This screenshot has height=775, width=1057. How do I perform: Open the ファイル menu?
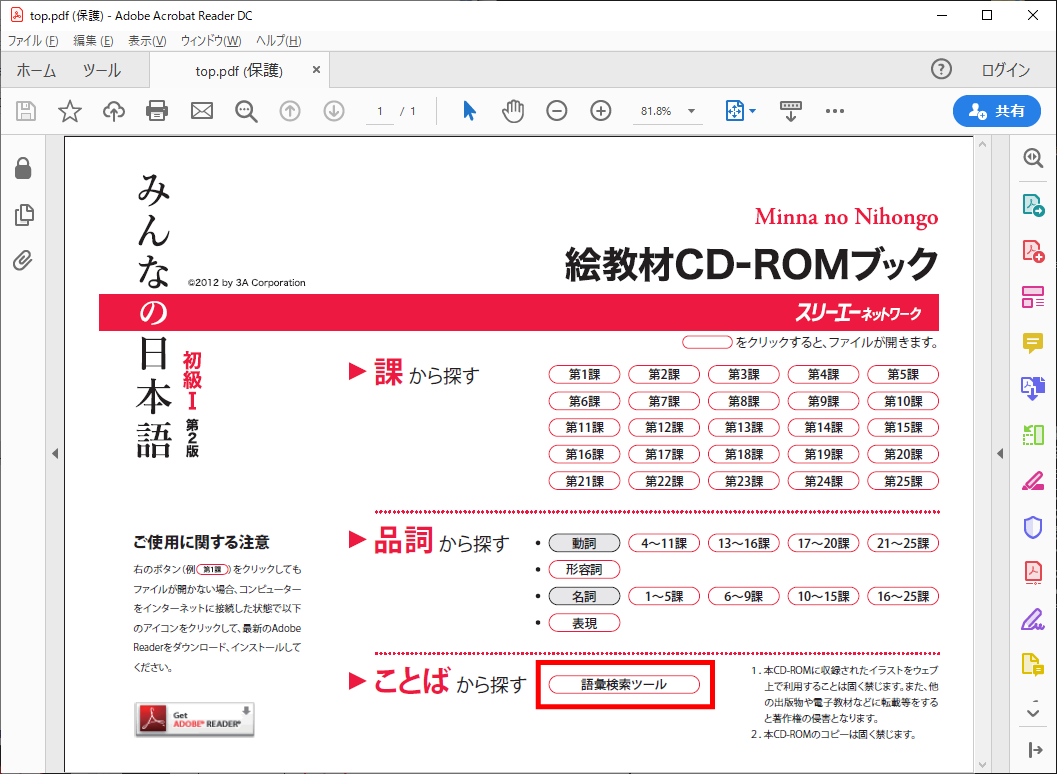(x=33, y=41)
